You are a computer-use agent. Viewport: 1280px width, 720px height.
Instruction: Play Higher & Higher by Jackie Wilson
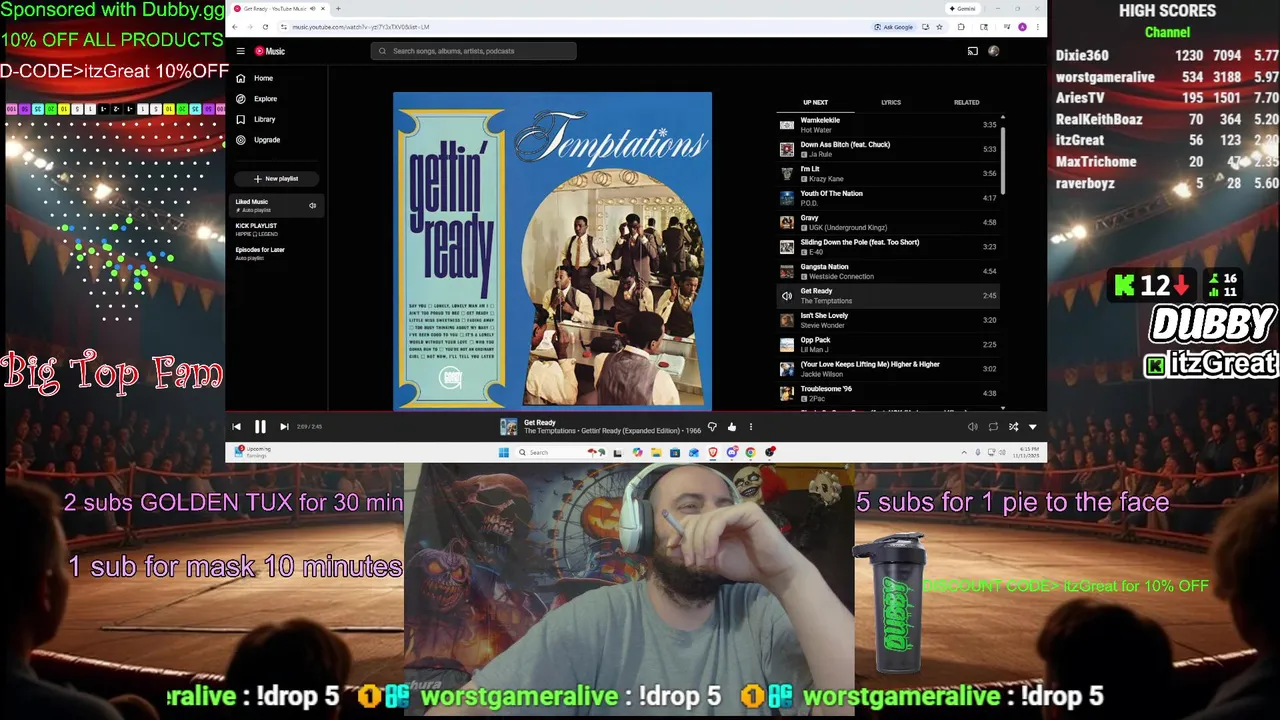(x=888, y=369)
